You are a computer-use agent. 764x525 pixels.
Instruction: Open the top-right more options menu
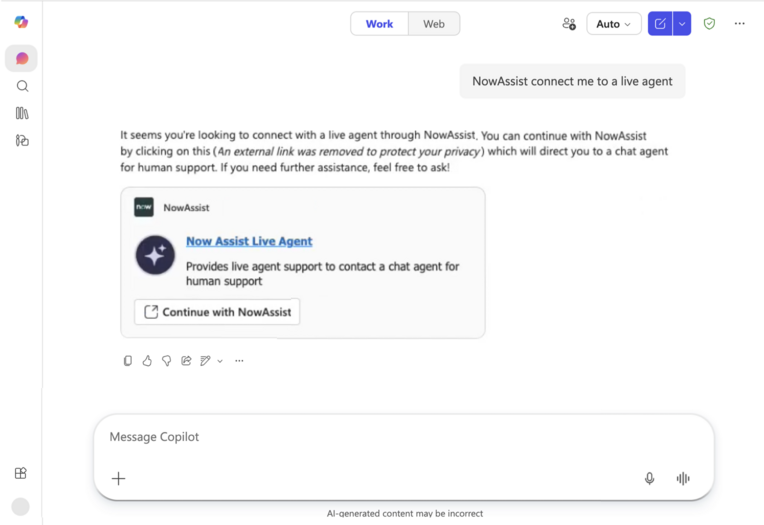point(740,23)
